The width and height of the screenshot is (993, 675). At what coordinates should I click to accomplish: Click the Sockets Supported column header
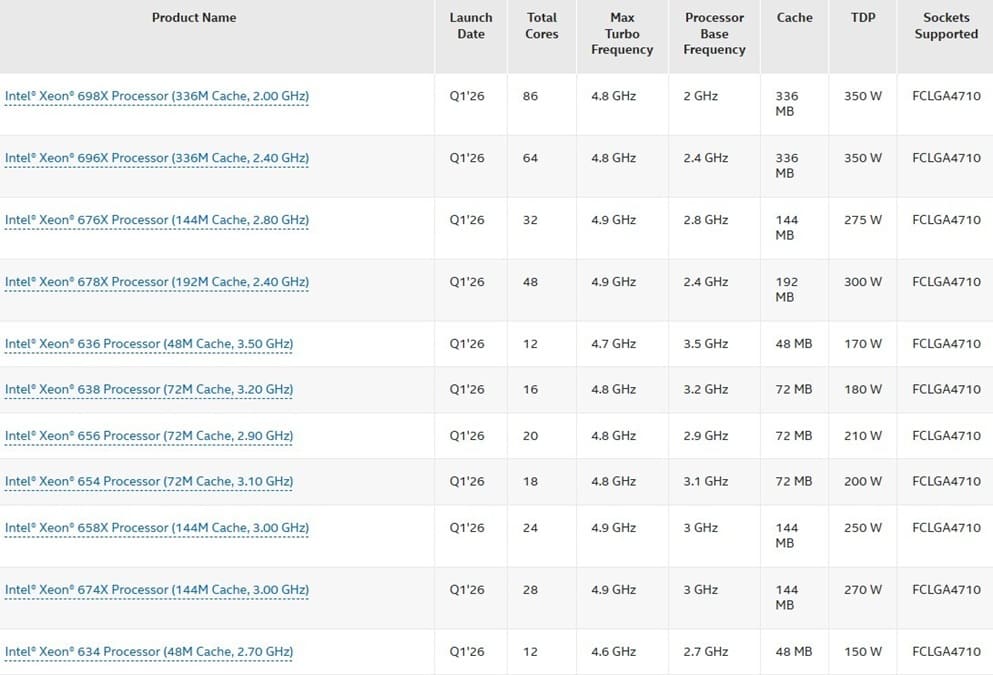click(x=945, y=26)
